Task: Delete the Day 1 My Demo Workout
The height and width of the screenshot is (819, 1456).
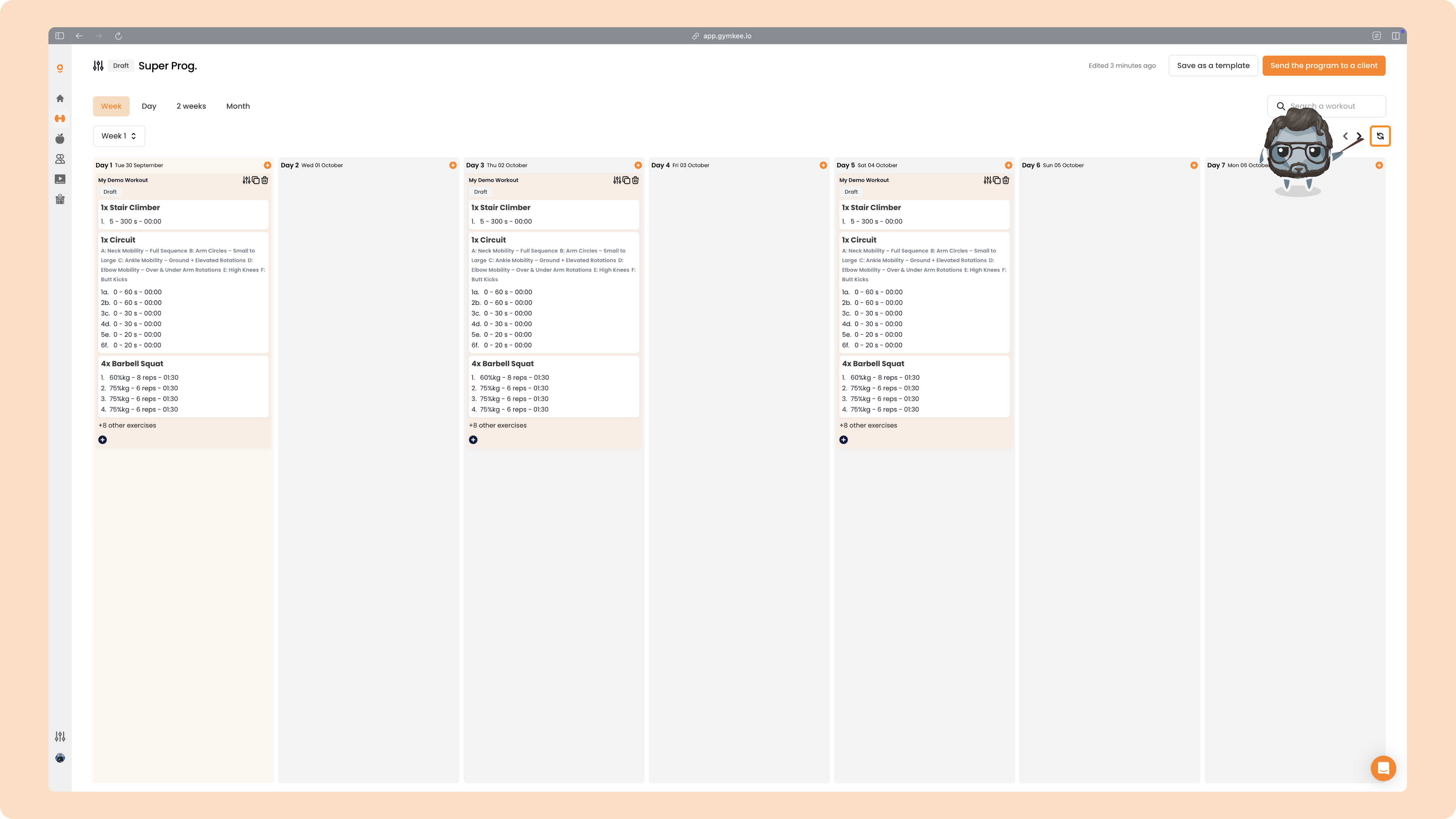Action: pyautogui.click(x=265, y=180)
